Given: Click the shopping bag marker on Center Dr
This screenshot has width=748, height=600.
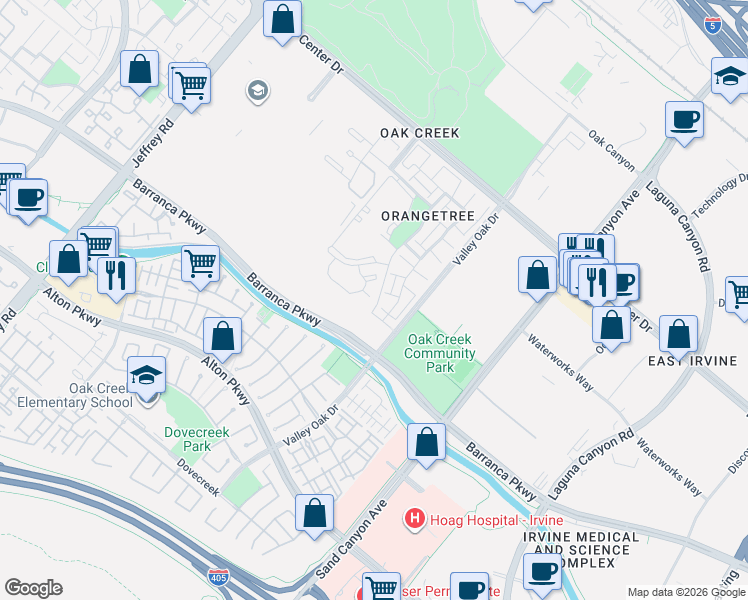Looking at the screenshot, I should tap(282, 19).
